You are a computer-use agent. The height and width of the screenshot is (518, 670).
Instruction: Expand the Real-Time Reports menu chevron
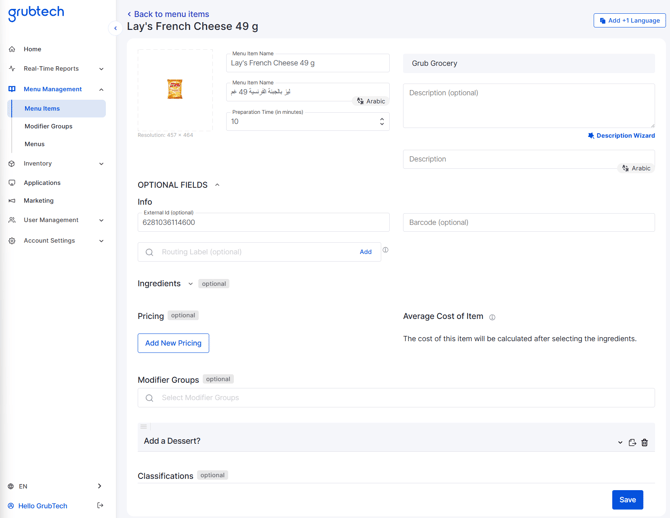coord(101,69)
